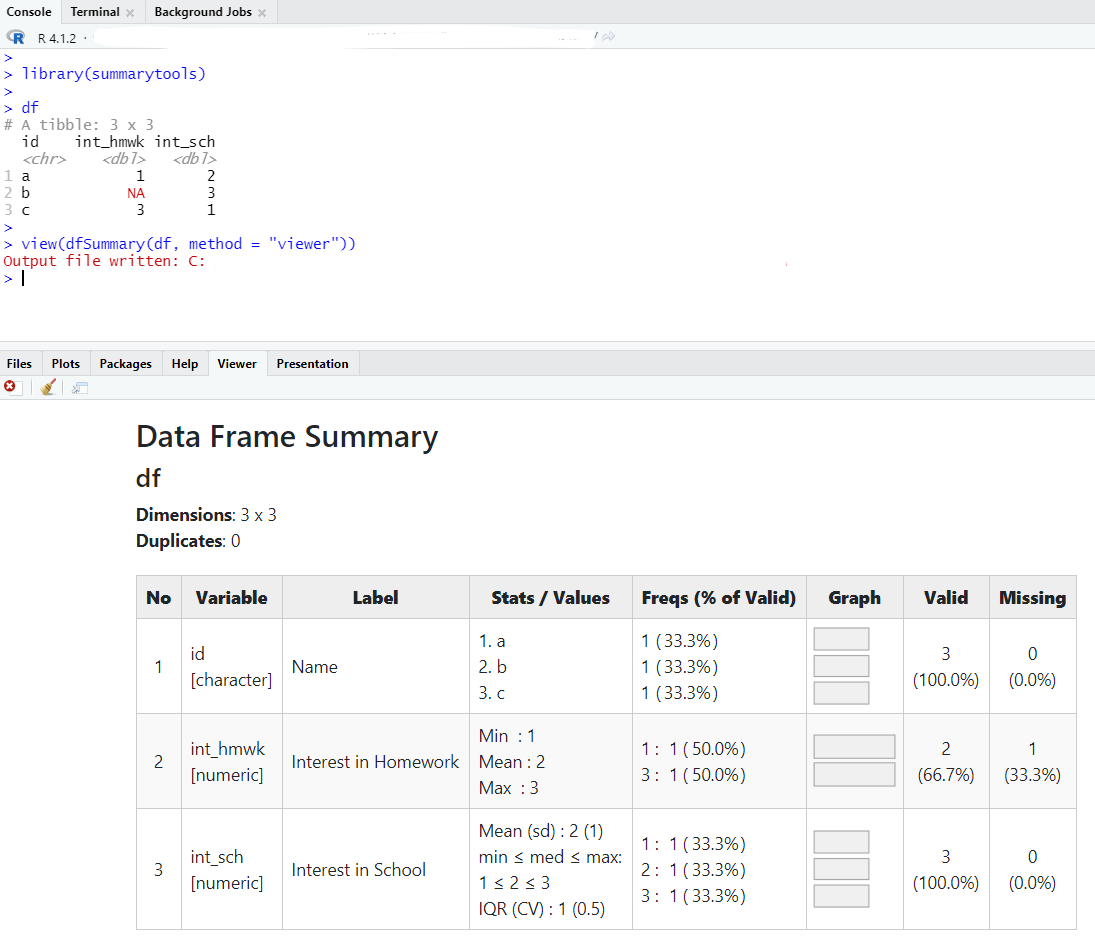This screenshot has height=939, width=1095.
Task: Click the red NA value in tibble
Action: click(x=136, y=193)
